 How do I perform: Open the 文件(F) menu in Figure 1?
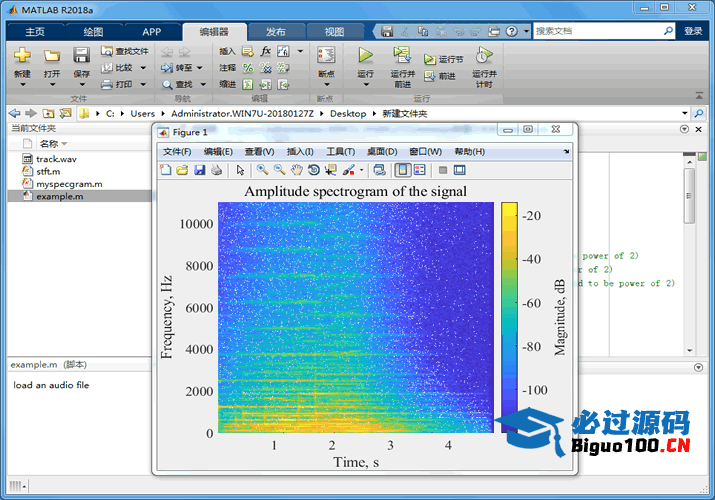pos(177,152)
